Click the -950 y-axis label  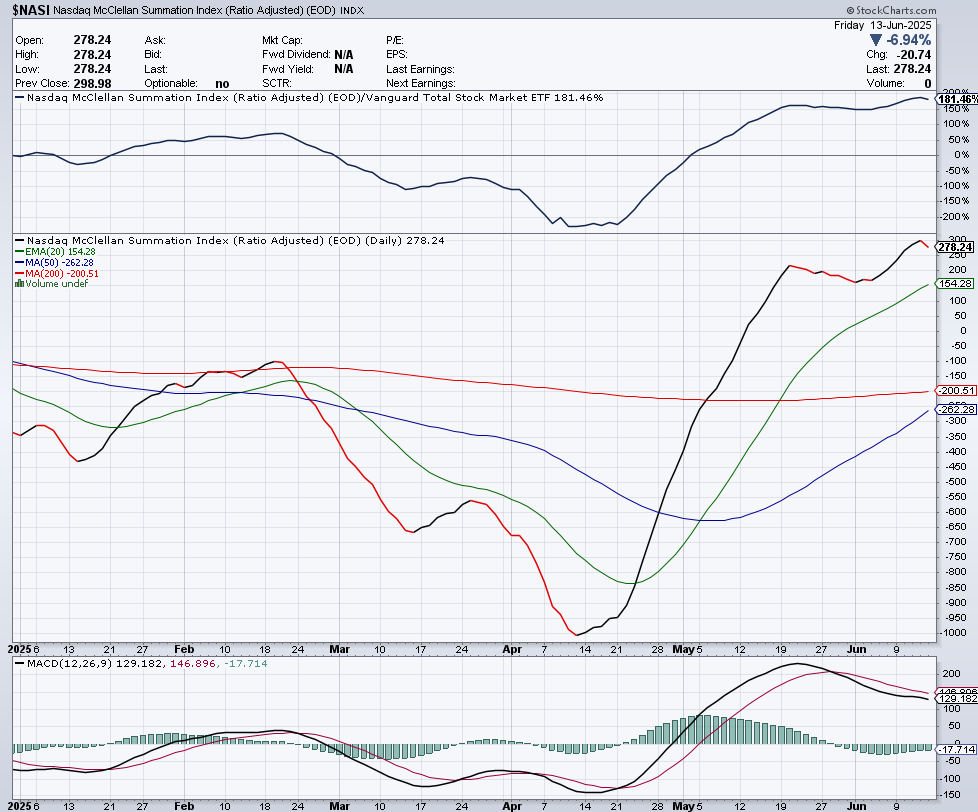click(x=955, y=618)
